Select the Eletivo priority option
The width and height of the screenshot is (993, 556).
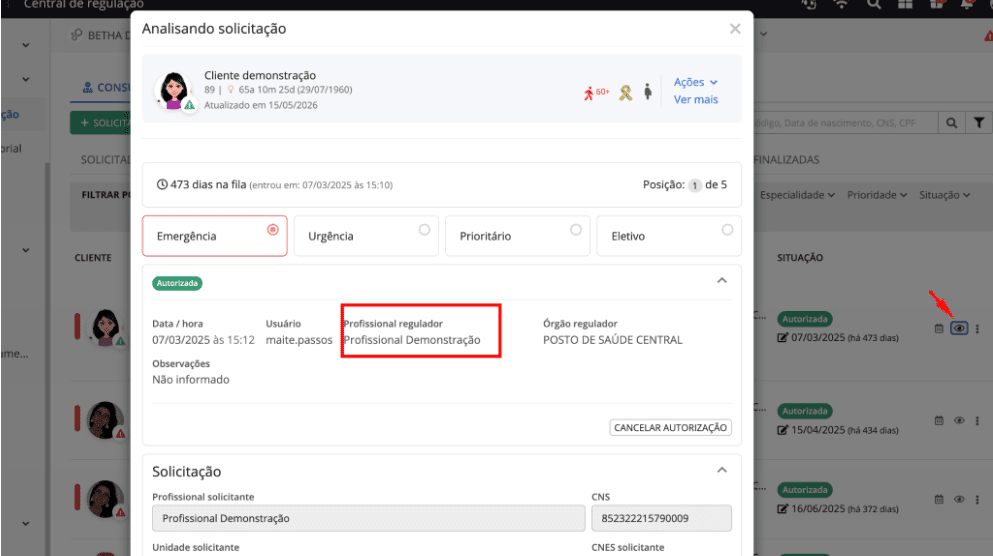[669, 236]
